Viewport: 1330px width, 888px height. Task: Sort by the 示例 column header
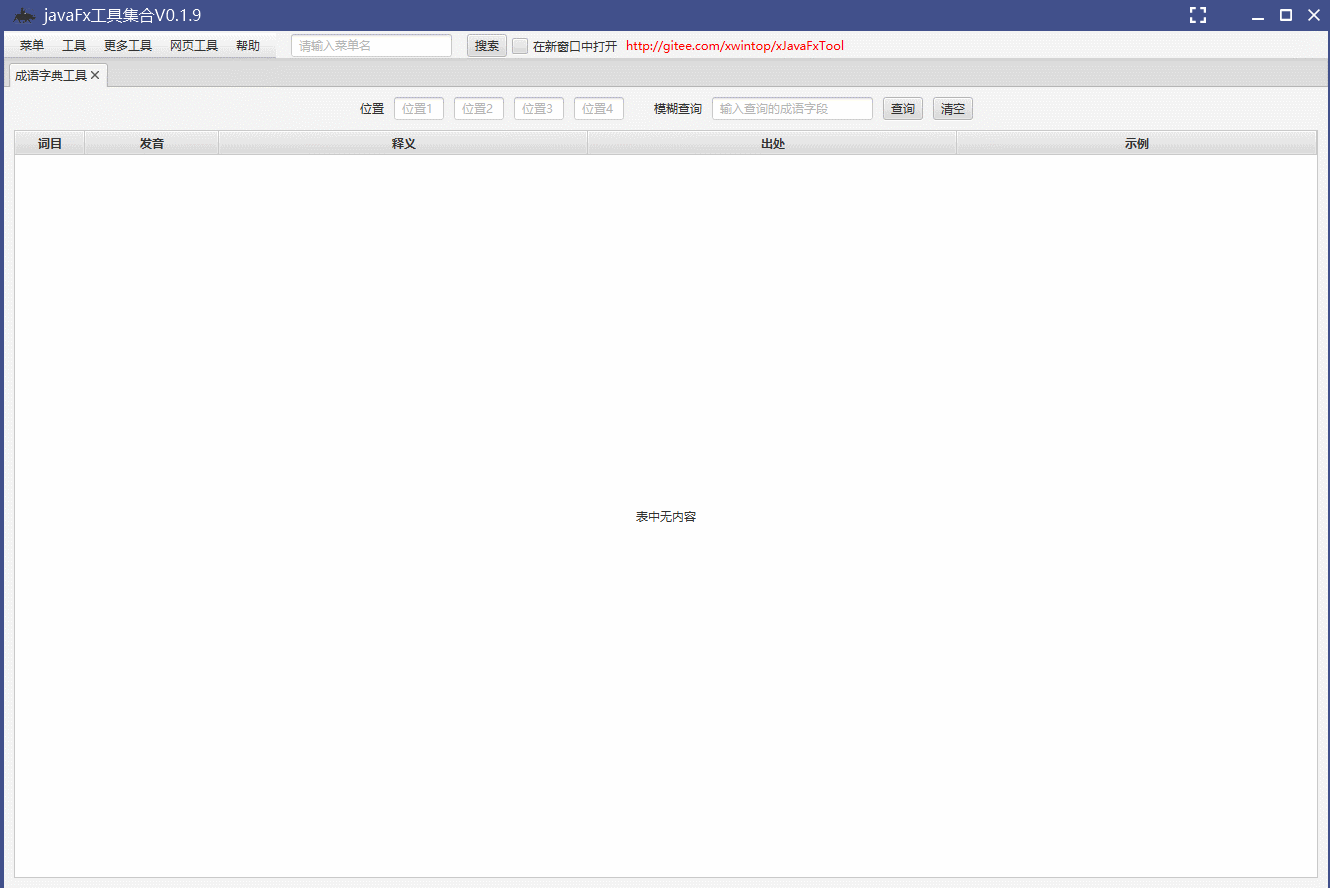tap(1136, 144)
